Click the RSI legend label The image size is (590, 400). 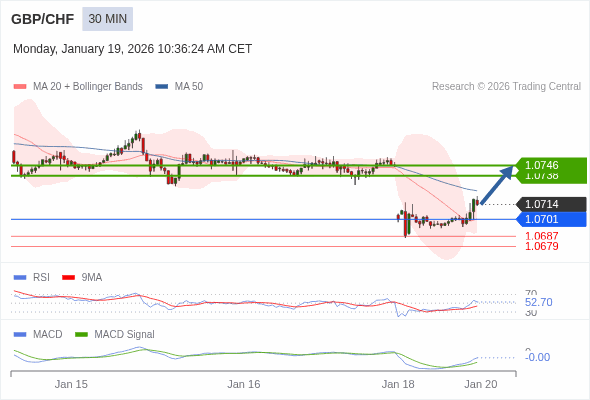pos(41,278)
